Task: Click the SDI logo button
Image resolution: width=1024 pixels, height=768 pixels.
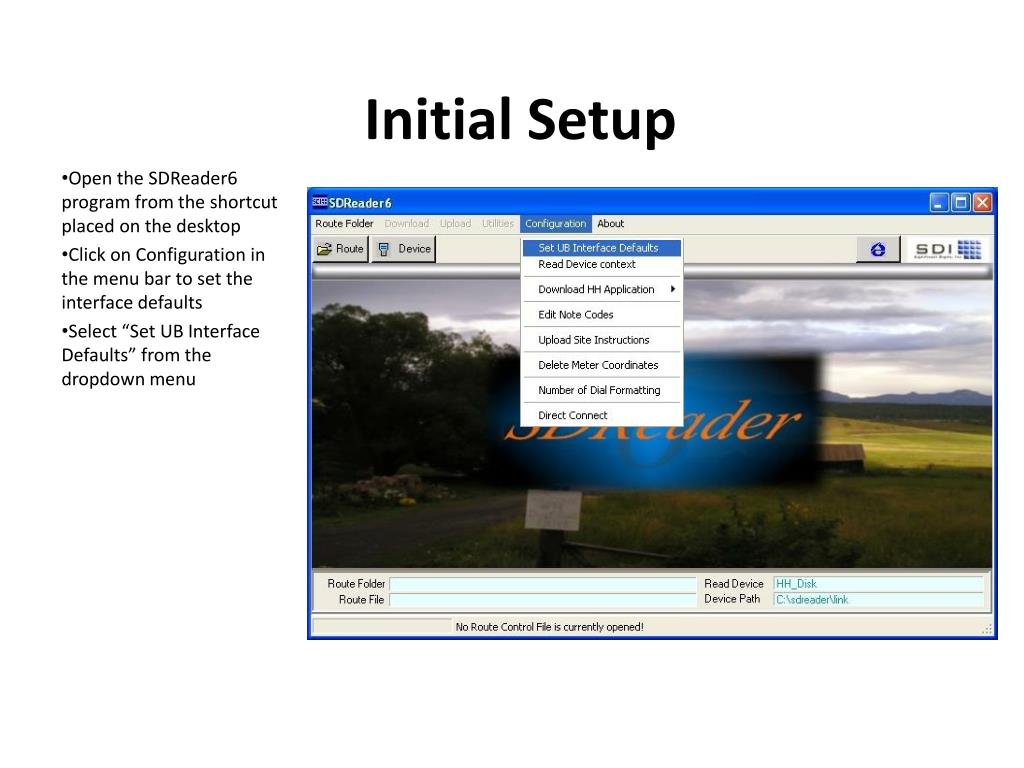Action: coord(948,249)
